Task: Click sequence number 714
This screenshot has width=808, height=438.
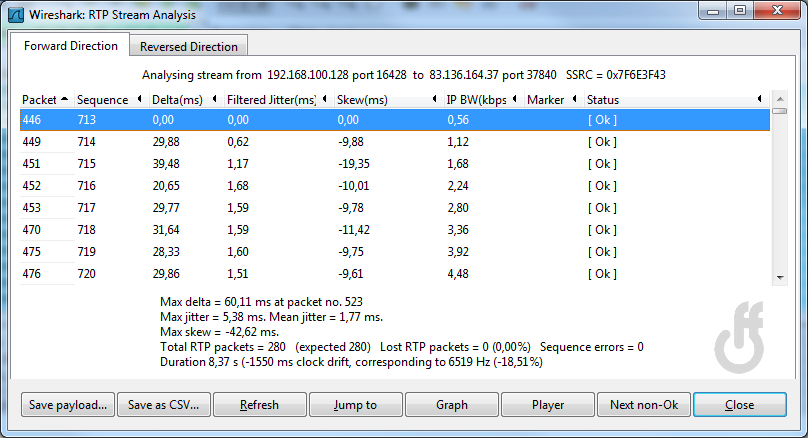Action: [87, 142]
